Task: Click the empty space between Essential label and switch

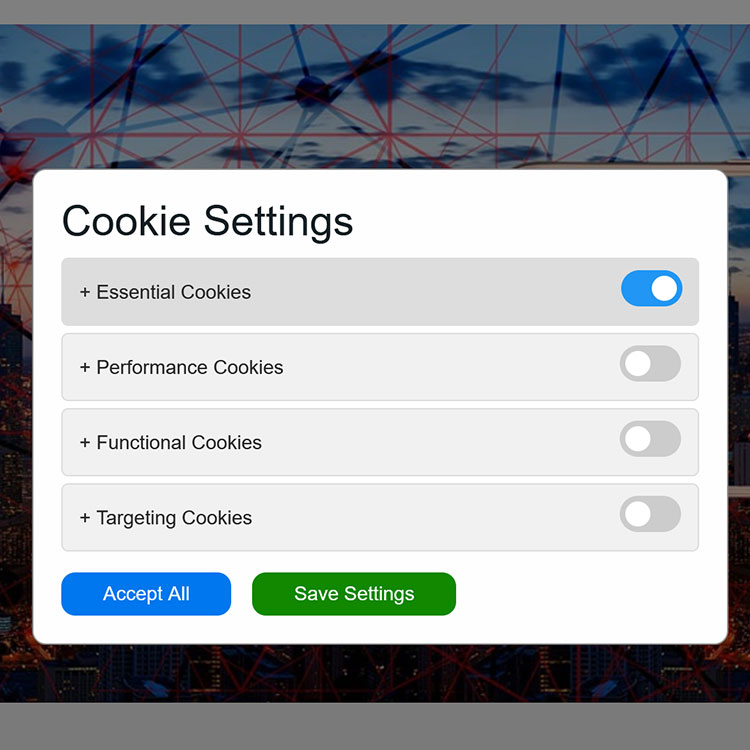Action: (430, 292)
